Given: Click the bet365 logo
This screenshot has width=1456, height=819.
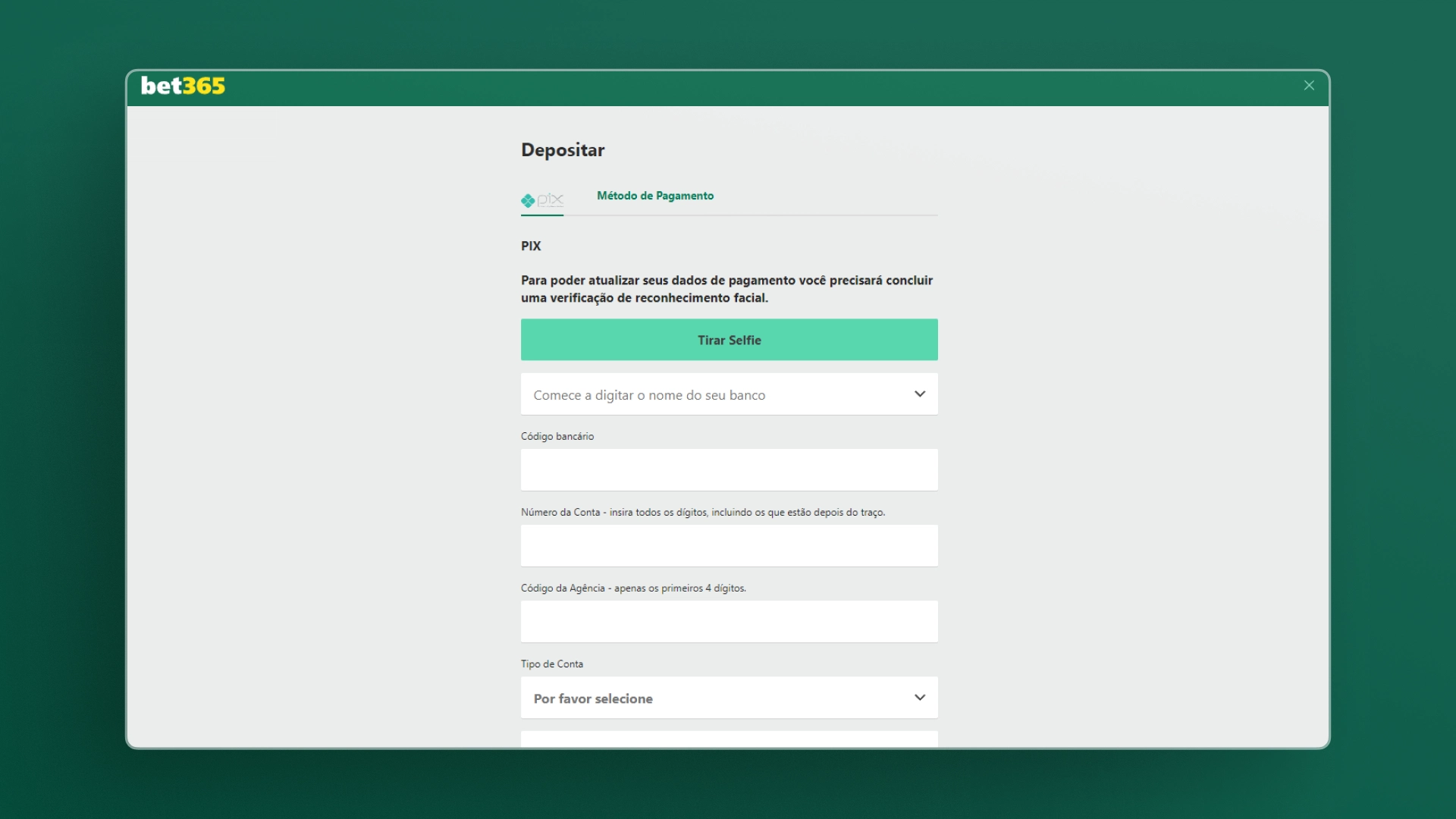Looking at the screenshot, I should tap(183, 86).
